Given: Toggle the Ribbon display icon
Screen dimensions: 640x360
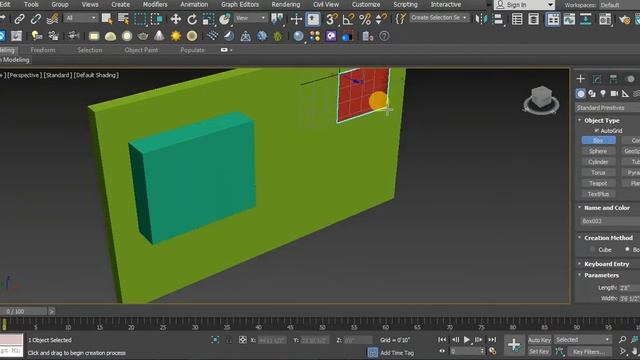Looking at the screenshot, I should pos(553,19).
